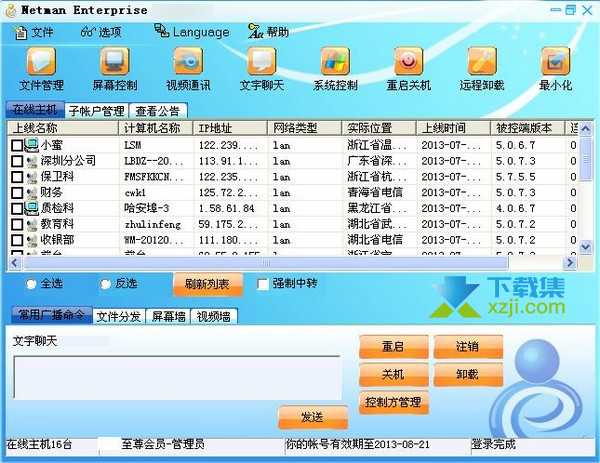The image size is (600, 463).
Task: Switch to the 子帐户管理 tab
Action: [96, 111]
